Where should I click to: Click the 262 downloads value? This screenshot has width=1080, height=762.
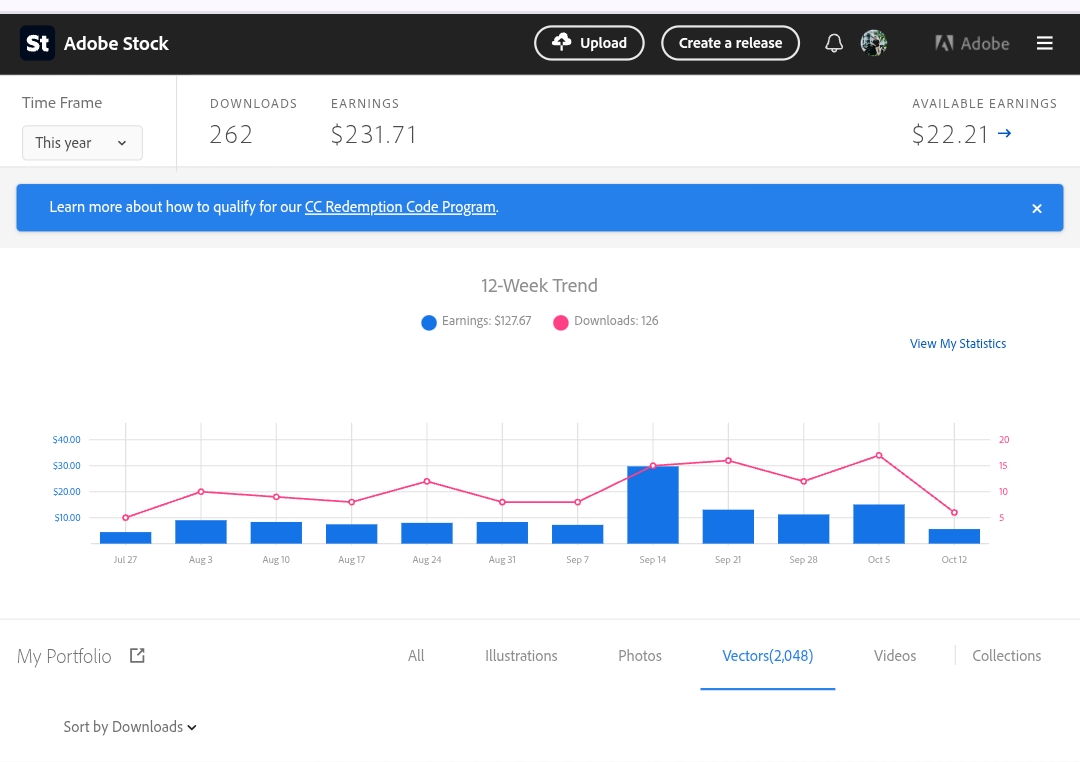point(231,134)
